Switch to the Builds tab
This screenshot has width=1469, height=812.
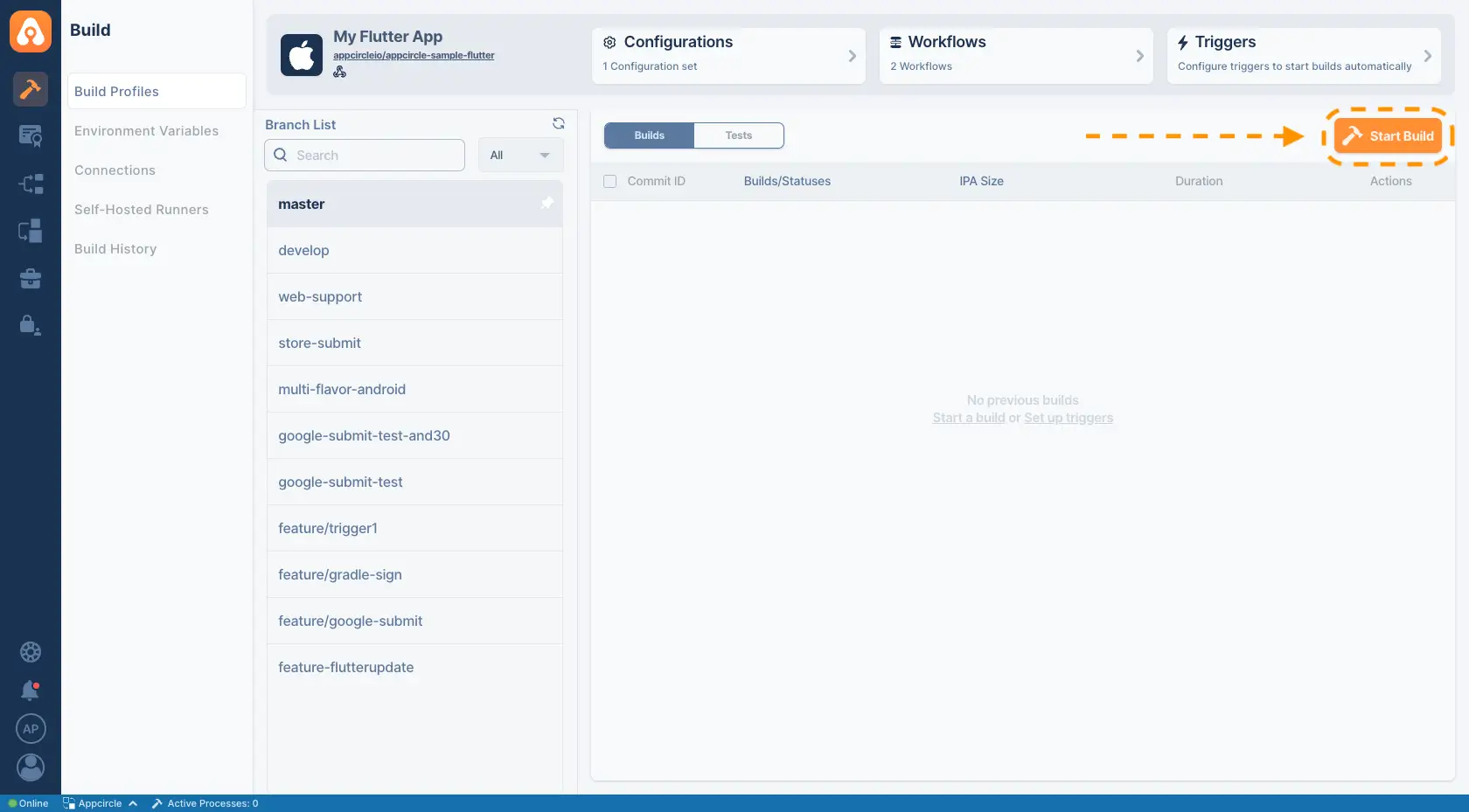pos(650,135)
